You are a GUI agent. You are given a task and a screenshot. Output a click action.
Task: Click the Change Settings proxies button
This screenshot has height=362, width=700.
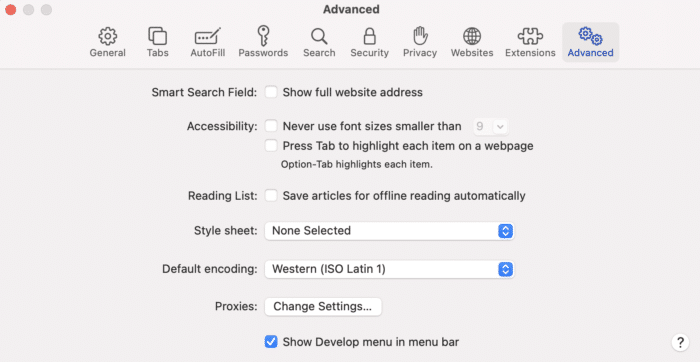(323, 307)
